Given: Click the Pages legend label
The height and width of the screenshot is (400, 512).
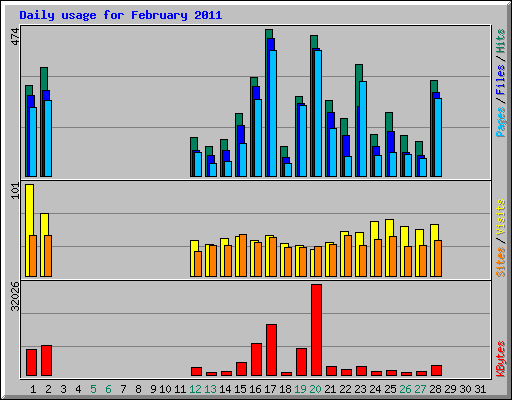Looking at the screenshot, I should pyautogui.click(x=500, y=122).
